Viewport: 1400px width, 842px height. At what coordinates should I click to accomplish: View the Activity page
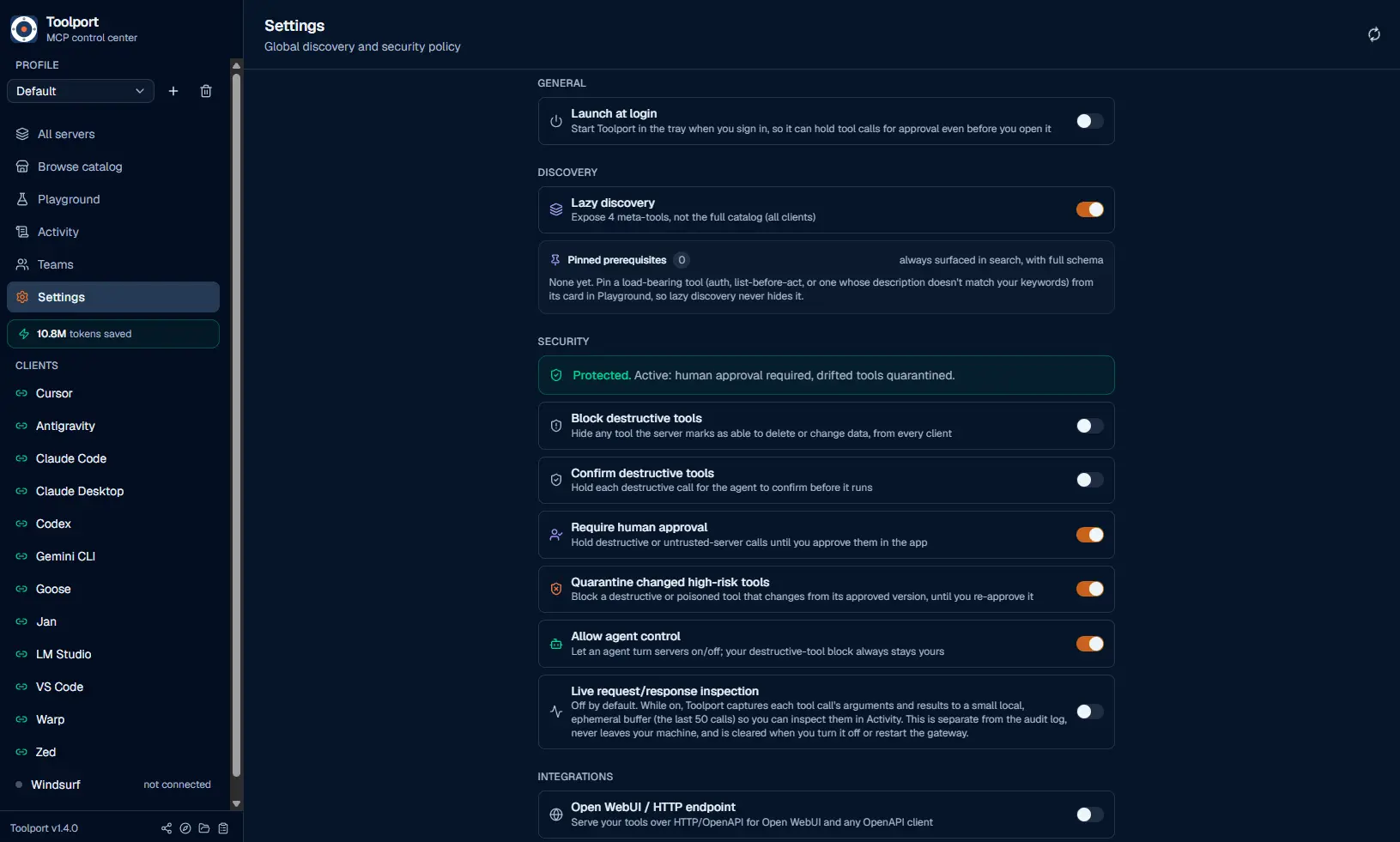click(x=113, y=232)
